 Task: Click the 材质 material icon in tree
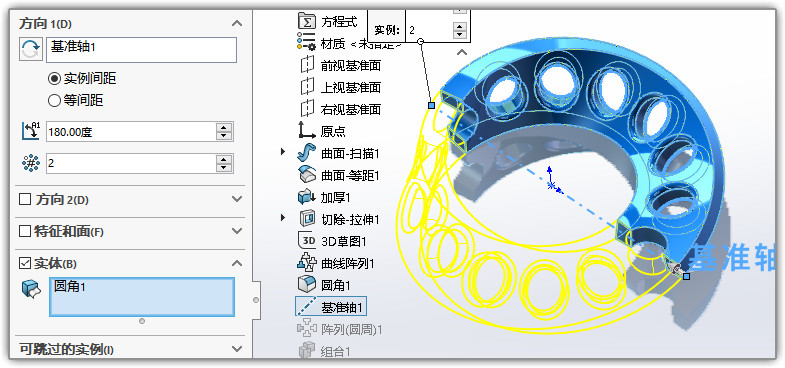(306, 42)
